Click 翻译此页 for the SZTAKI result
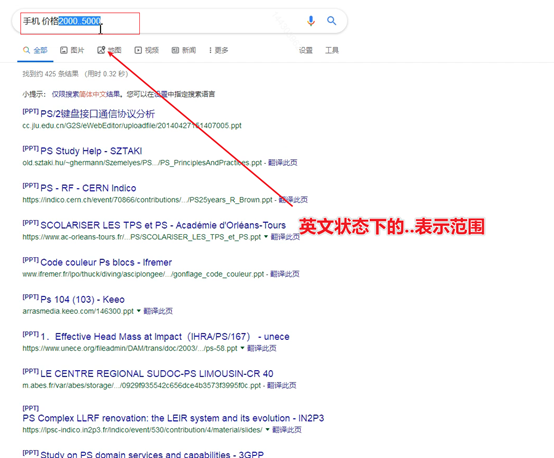This screenshot has width=554, height=458. (x=283, y=163)
